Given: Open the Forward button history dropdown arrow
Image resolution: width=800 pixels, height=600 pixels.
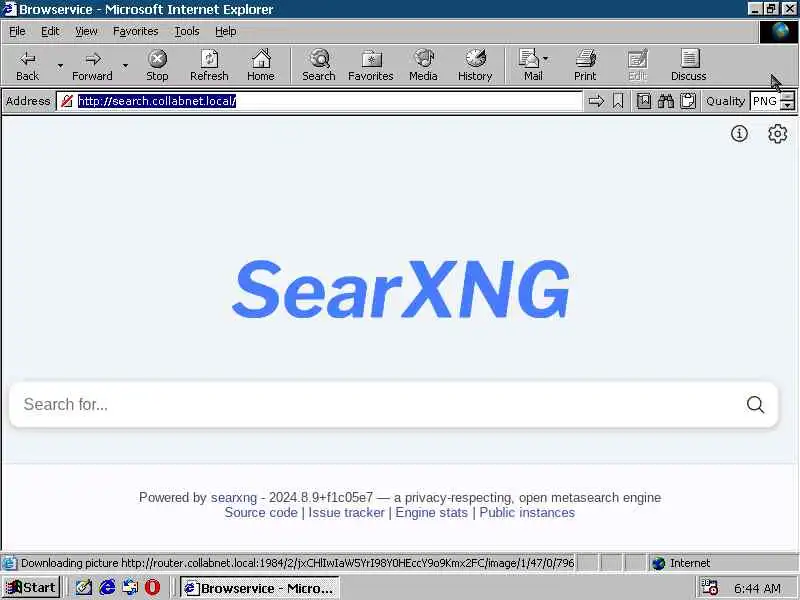Looking at the screenshot, I should coord(125,65).
